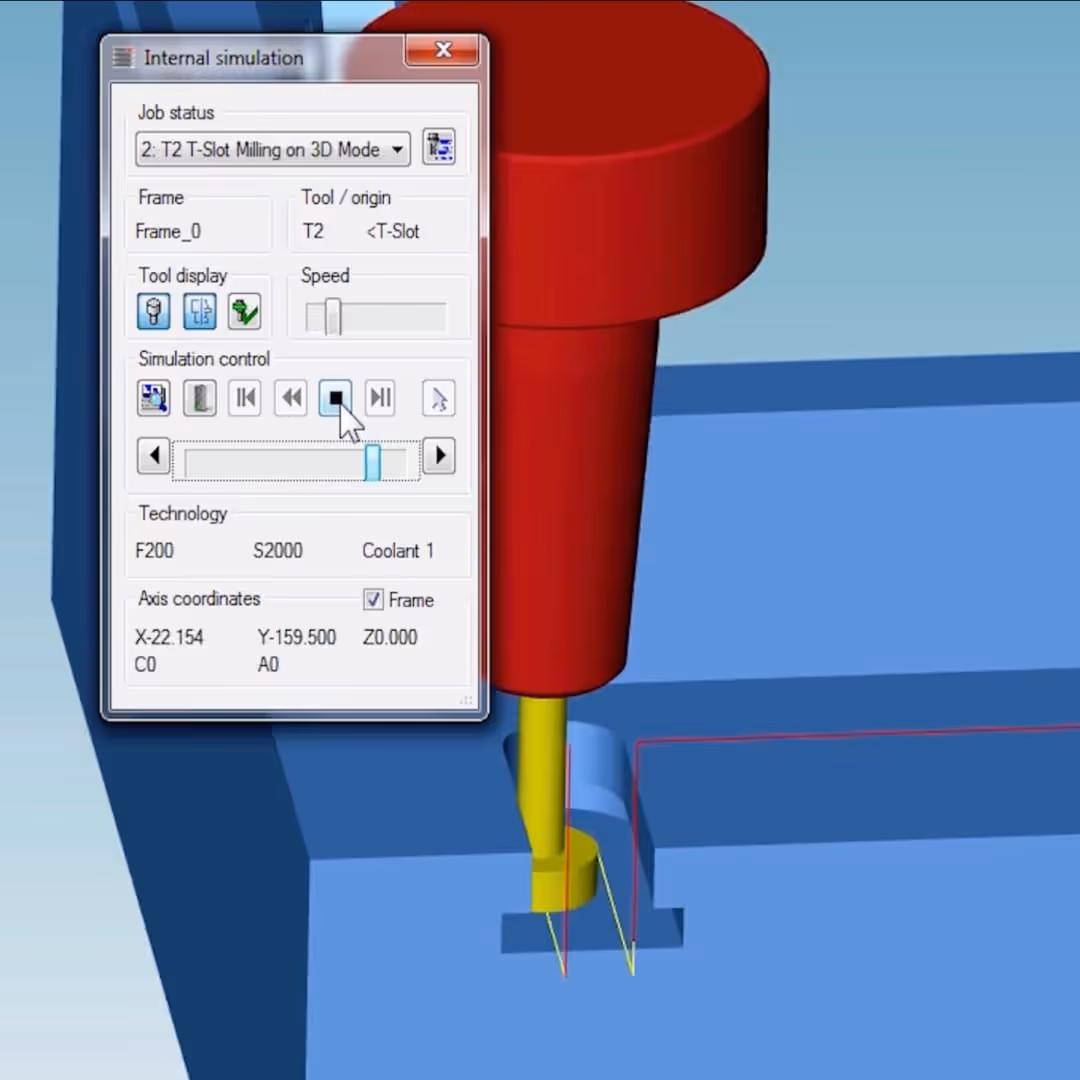Click the A0 axis value

268,665
